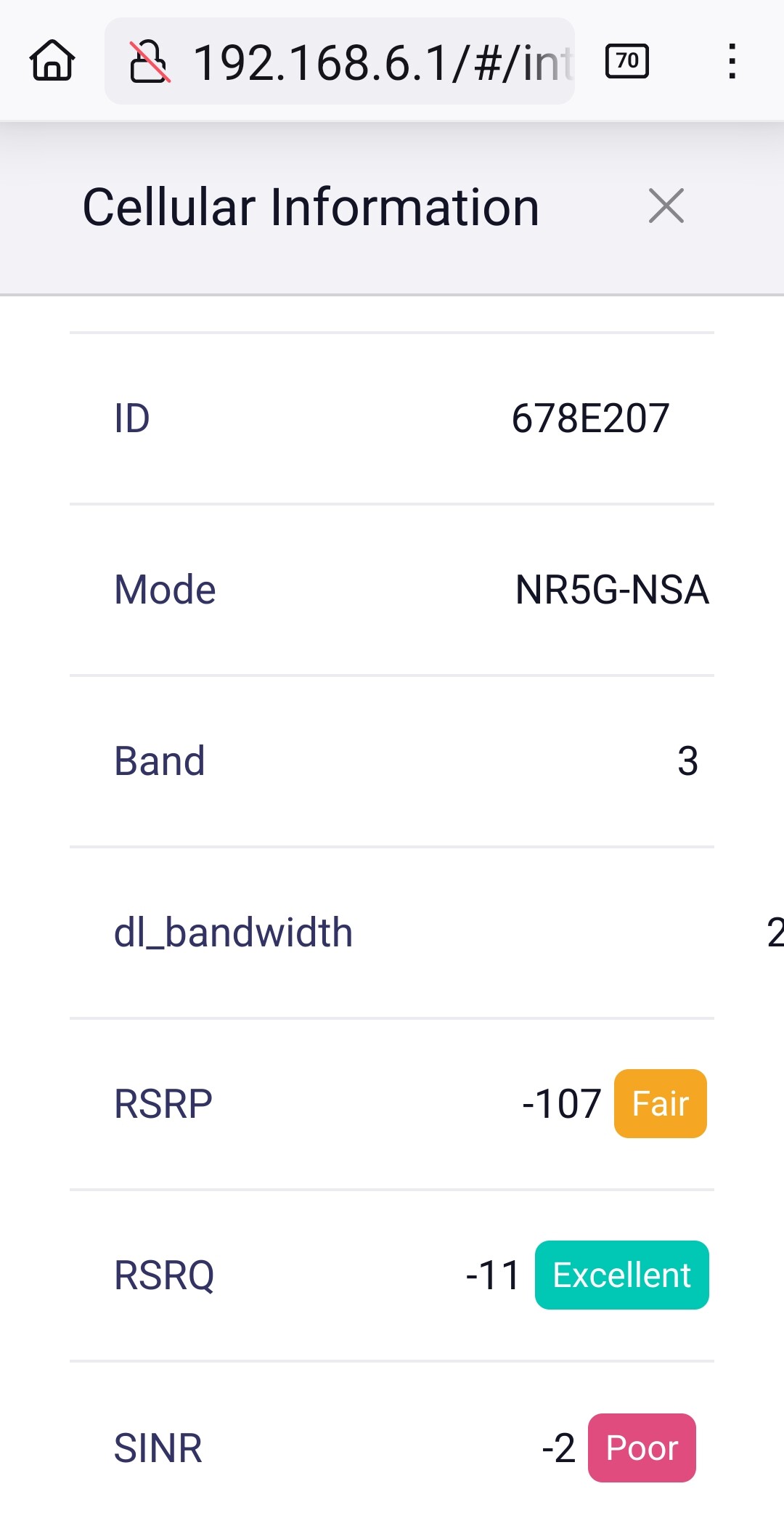Viewport: 784px width, 1534px height.
Task: Click the Cellular Information title
Action: (311, 207)
